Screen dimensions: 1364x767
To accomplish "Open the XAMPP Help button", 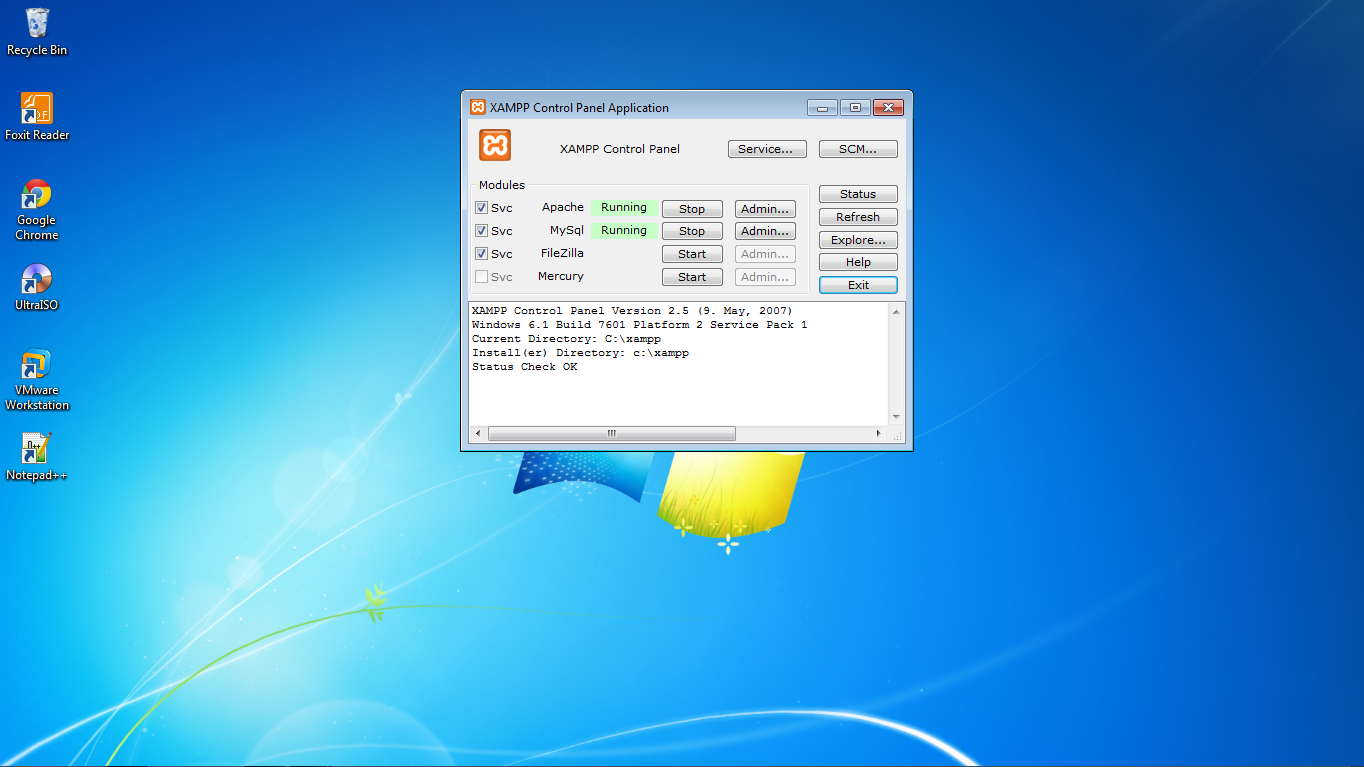I will (x=858, y=262).
